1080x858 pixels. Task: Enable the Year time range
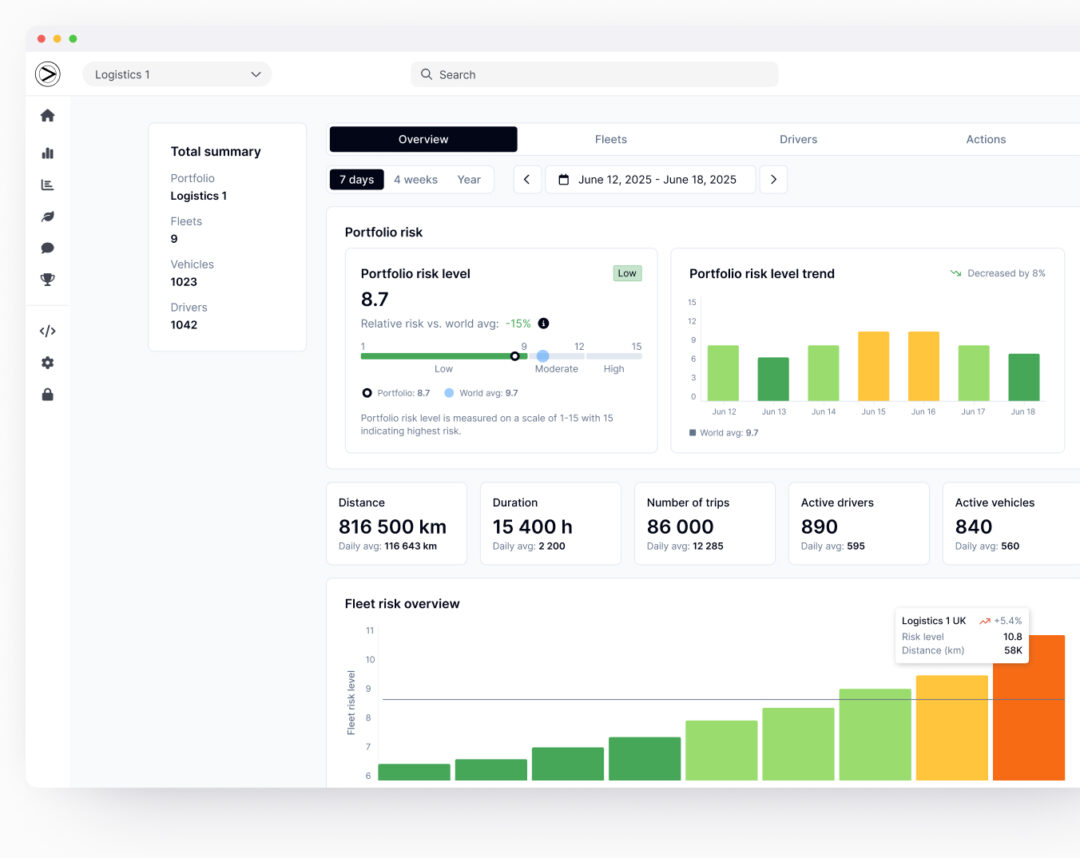point(468,179)
